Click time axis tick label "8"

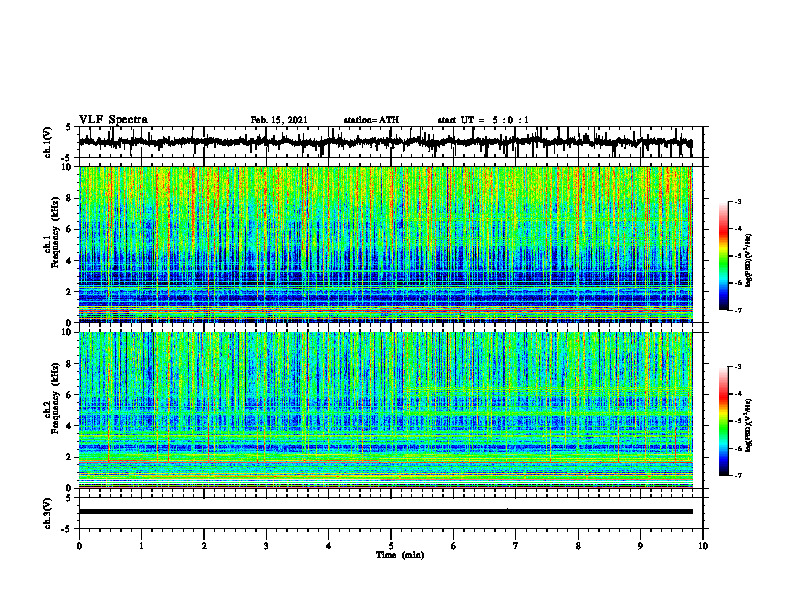point(578,546)
